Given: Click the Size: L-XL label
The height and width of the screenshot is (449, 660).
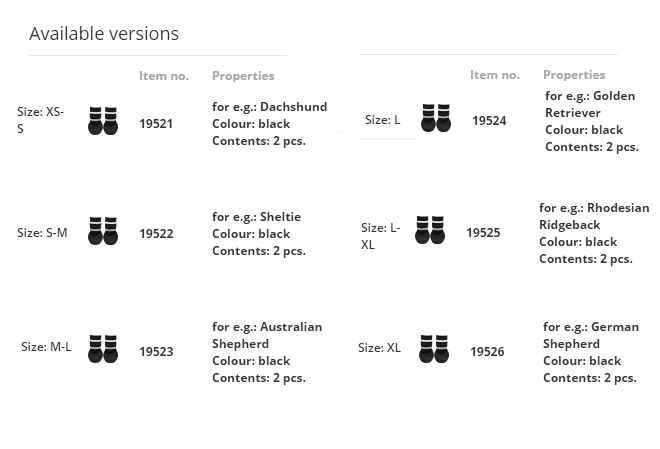Looking at the screenshot, I should [380, 236].
